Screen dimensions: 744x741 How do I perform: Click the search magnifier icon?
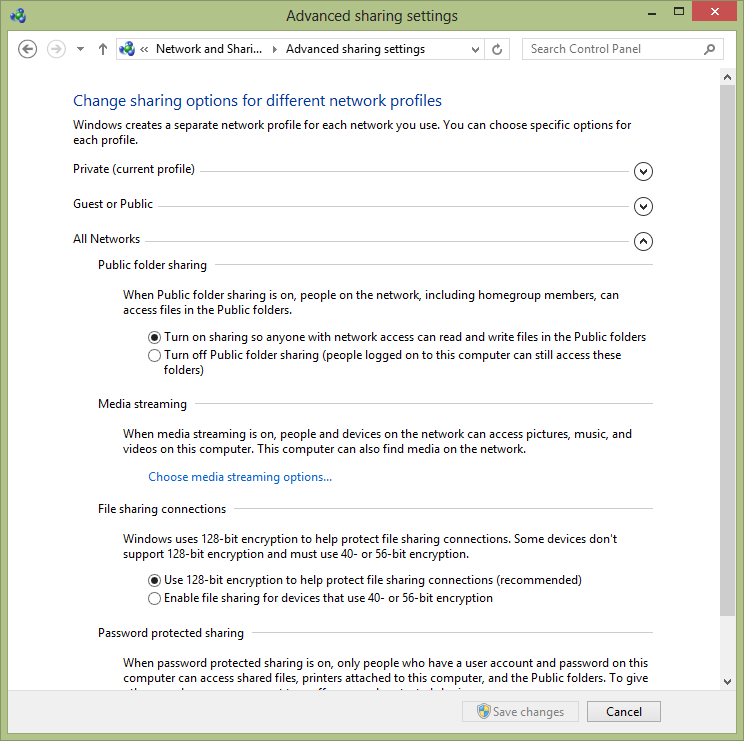[x=710, y=49]
